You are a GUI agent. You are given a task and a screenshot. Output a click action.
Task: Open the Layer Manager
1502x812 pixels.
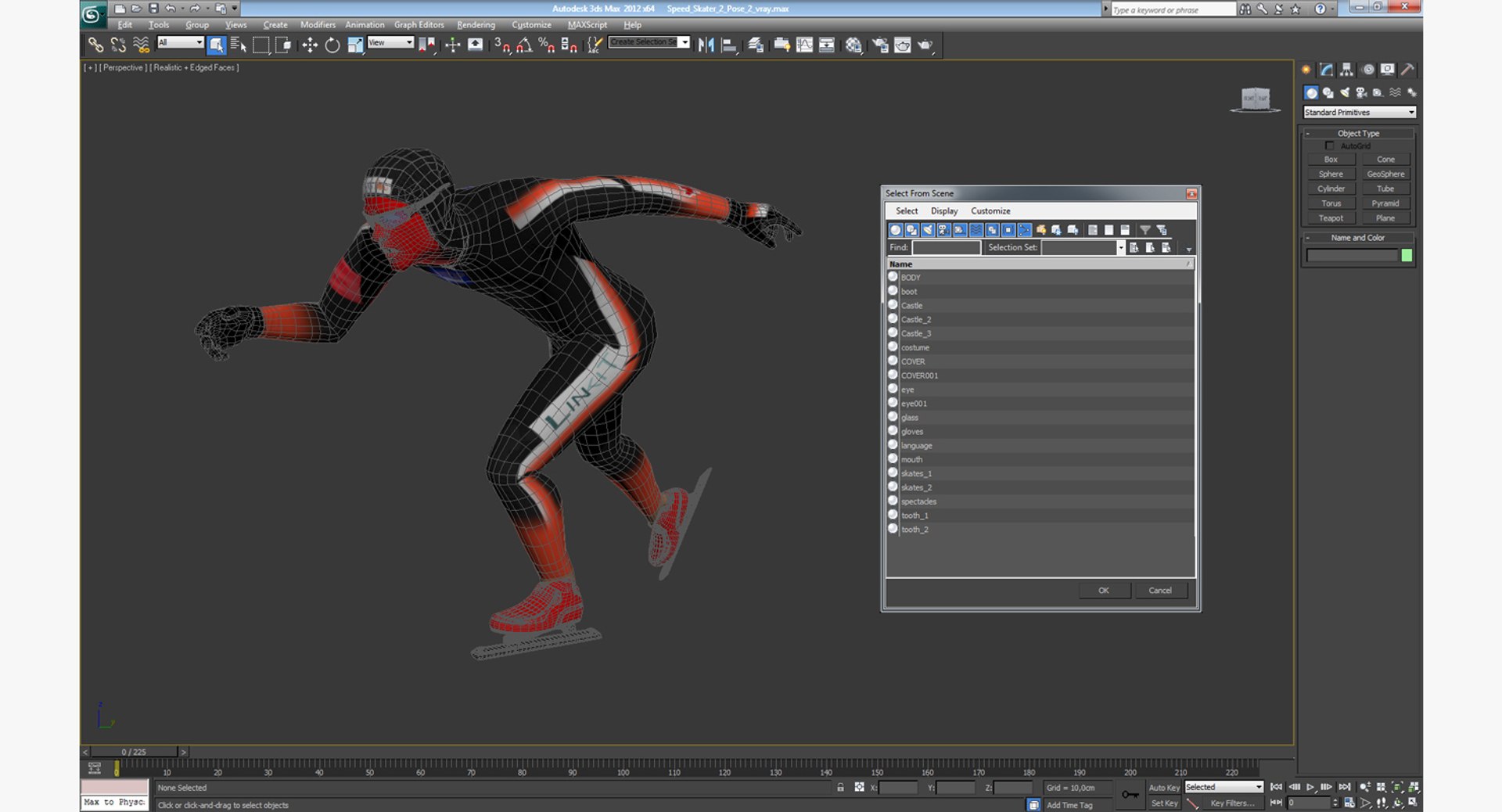[755, 45]
